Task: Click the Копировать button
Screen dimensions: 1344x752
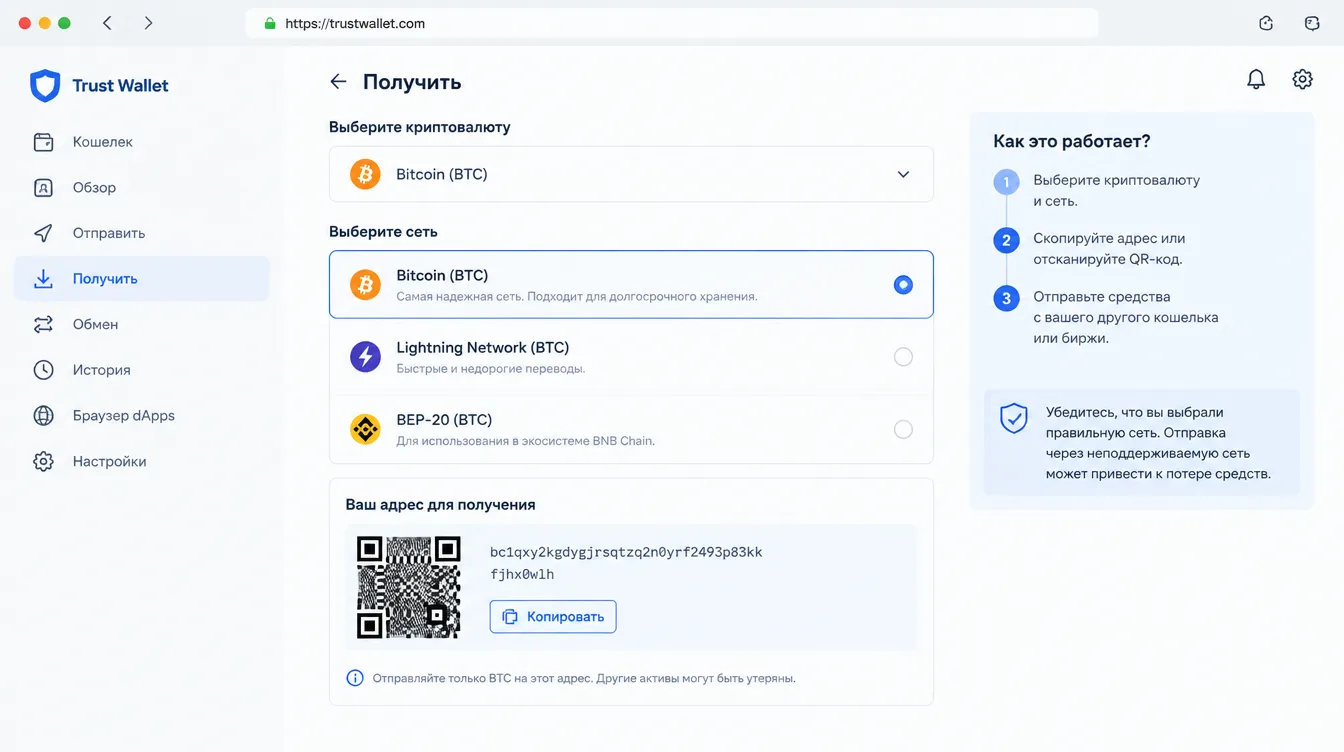Action: [x=553, y=617]
